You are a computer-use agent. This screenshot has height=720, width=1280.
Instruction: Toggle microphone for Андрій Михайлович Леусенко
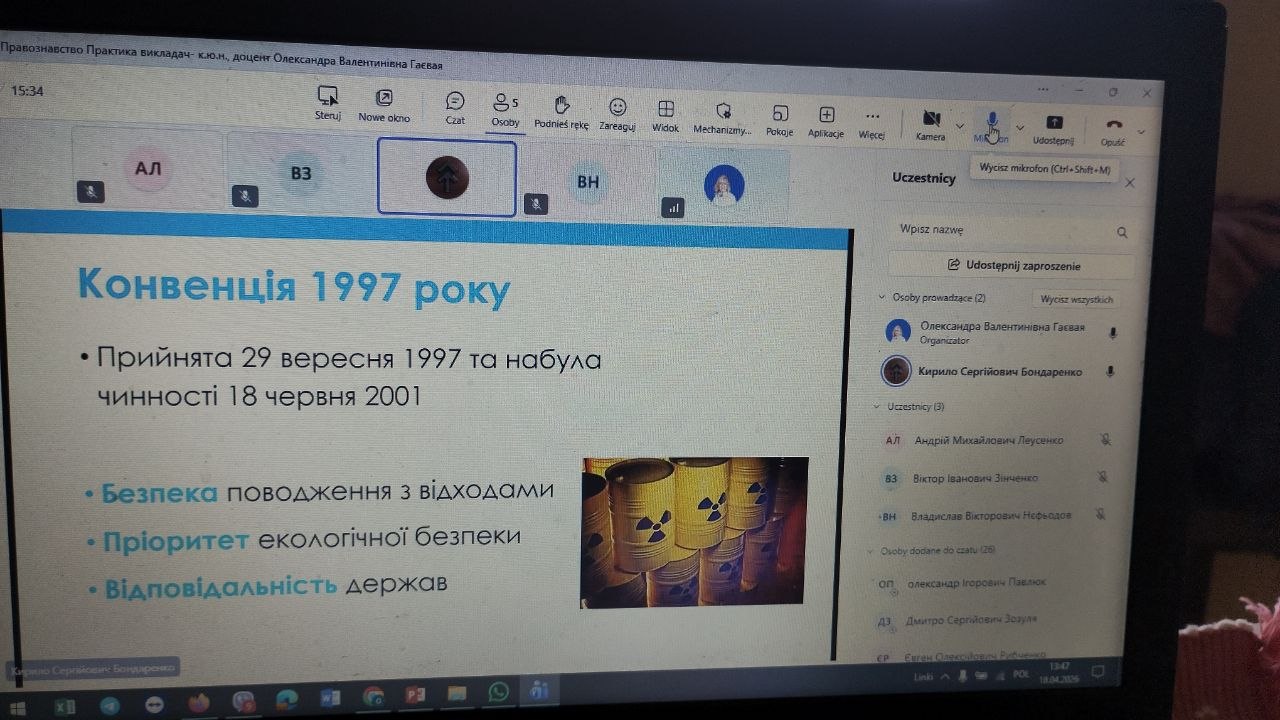click(1106, 440)
